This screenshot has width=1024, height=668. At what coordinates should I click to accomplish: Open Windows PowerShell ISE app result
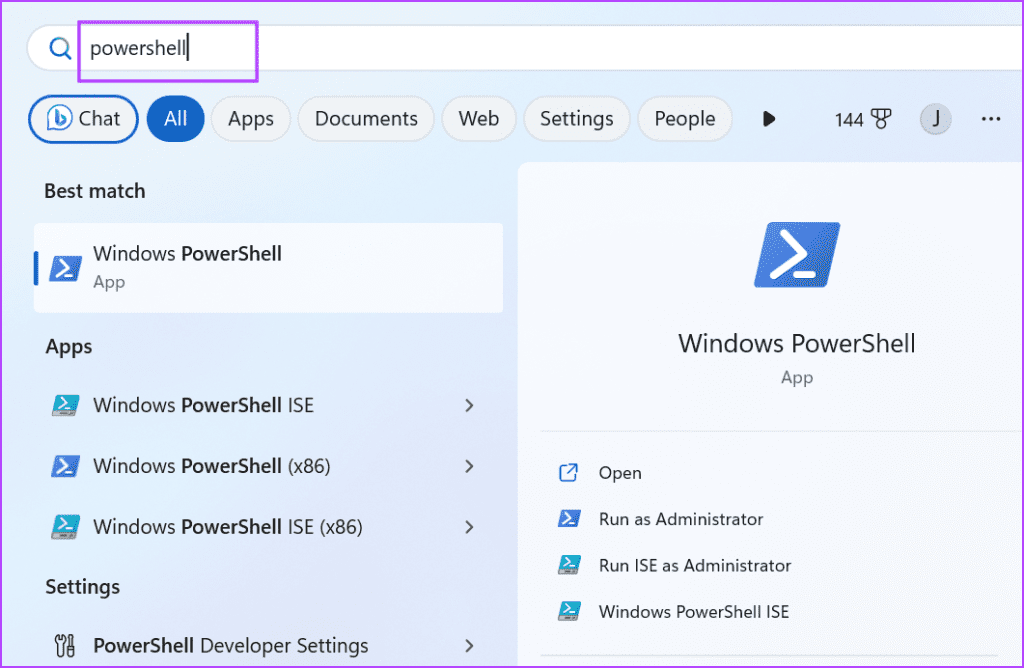[268, 406]
